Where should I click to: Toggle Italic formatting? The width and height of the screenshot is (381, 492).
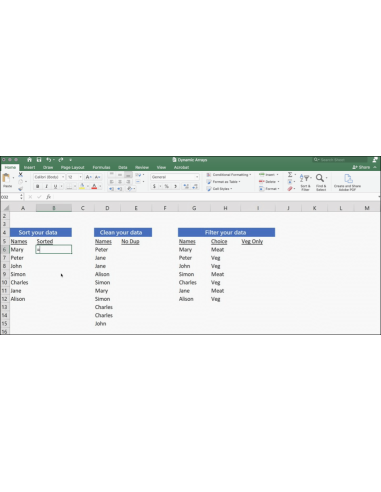pyautogui.click(x=46, y=186)
